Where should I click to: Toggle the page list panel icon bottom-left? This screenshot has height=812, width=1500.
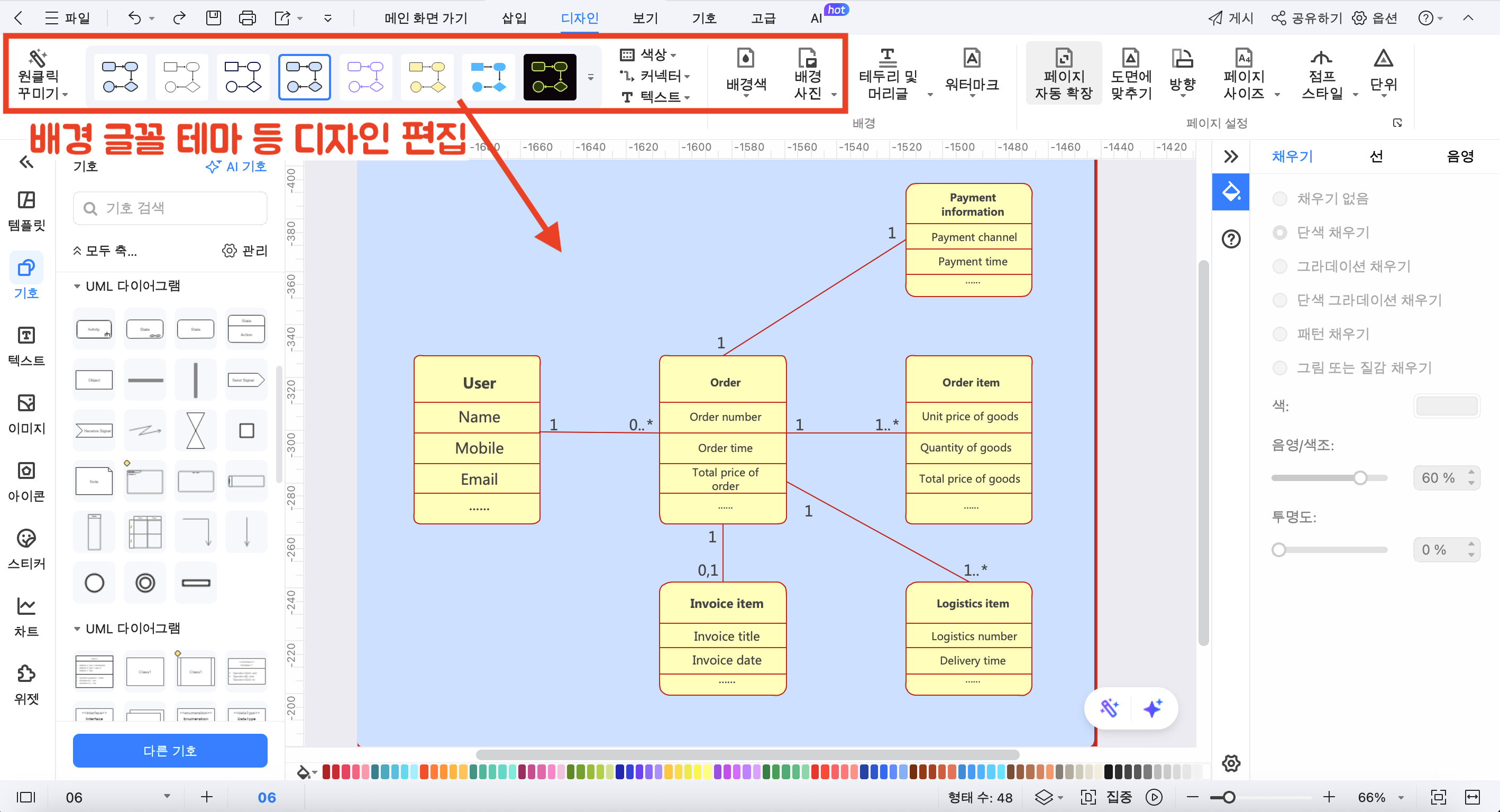pos(25,797)
